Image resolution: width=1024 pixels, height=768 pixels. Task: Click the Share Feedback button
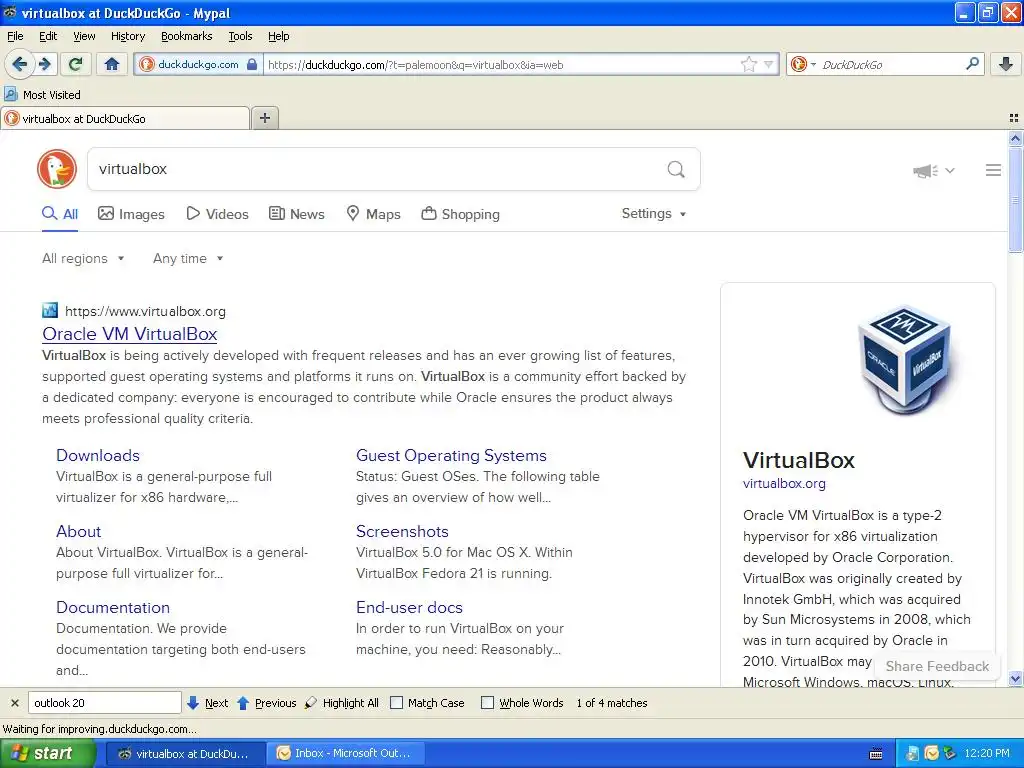[937, 666]
